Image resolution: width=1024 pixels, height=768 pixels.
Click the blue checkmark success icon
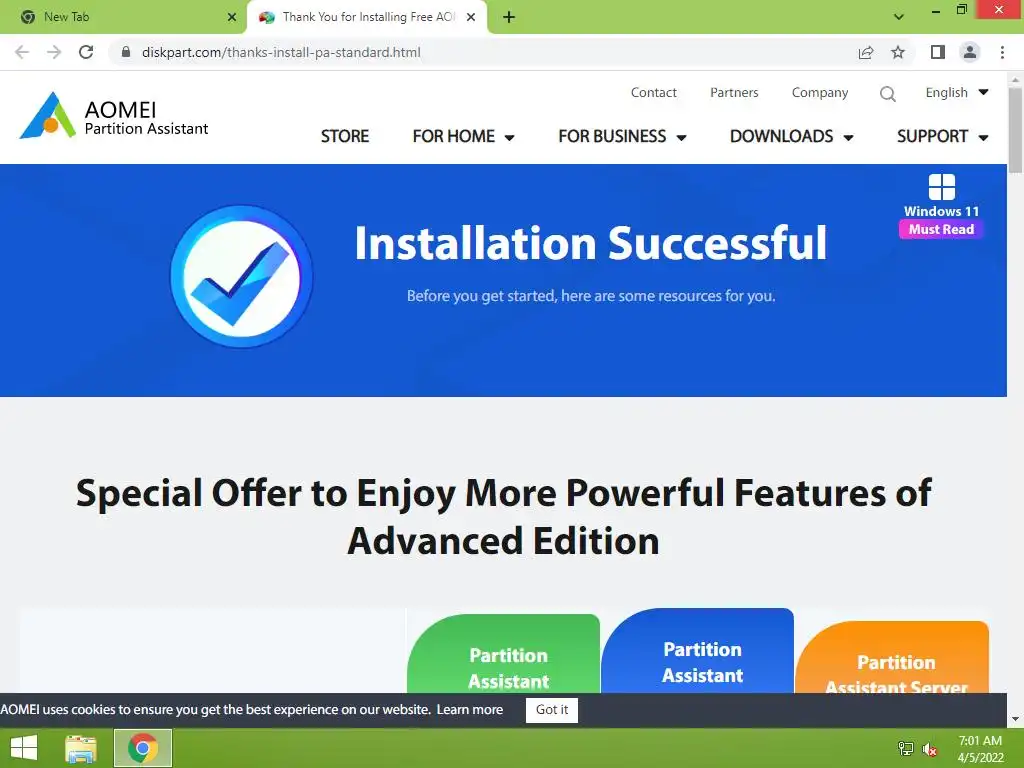pos(241,276)
